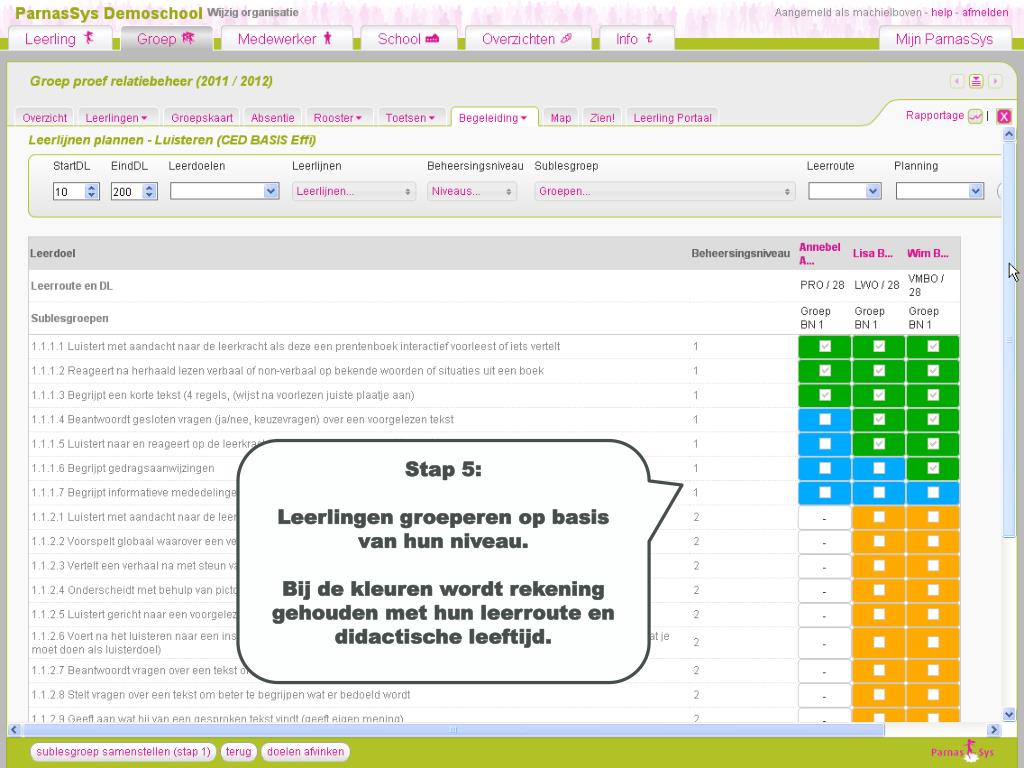Click the Groep tab people icon
Image resolution: width=1024 pixels, height=768 pixels.
point(188,39)
